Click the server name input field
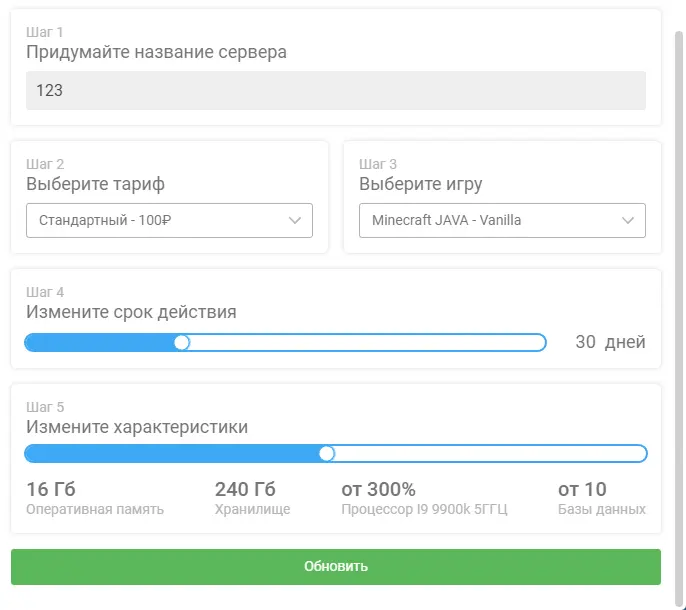This screenshot has width=686, height=610. [335, 90]
